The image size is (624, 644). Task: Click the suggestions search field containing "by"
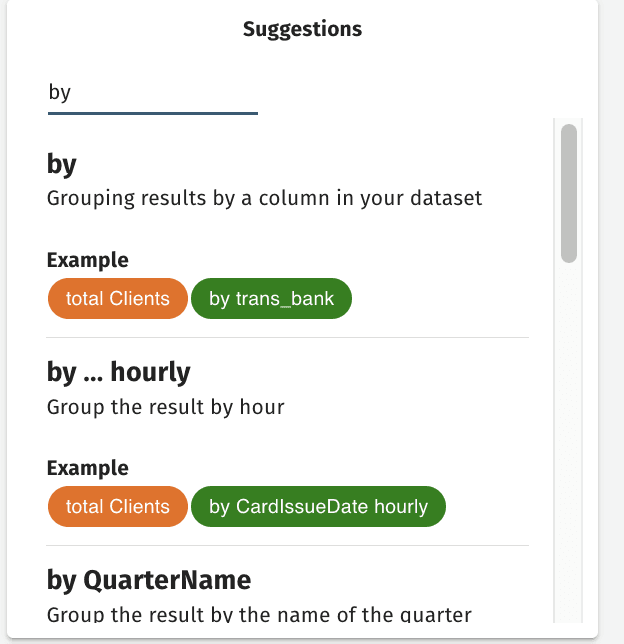(152, 93)
